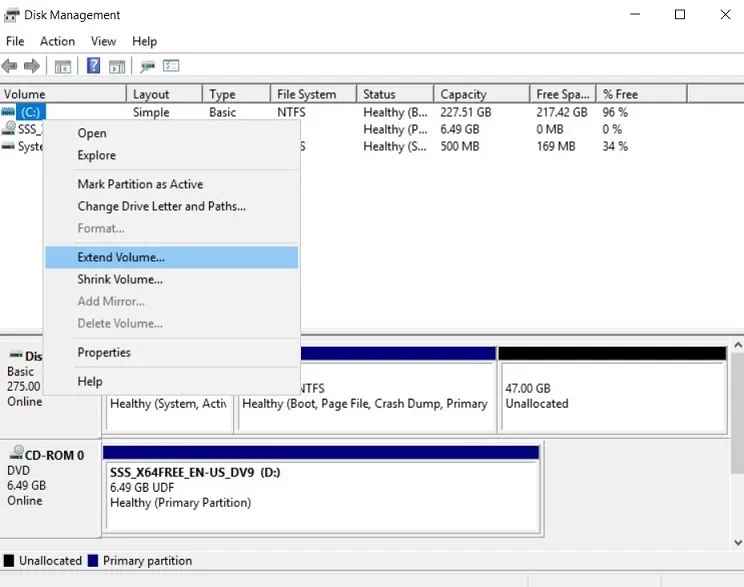Select the 47.00 GB Unallocated block

[612, 395]
